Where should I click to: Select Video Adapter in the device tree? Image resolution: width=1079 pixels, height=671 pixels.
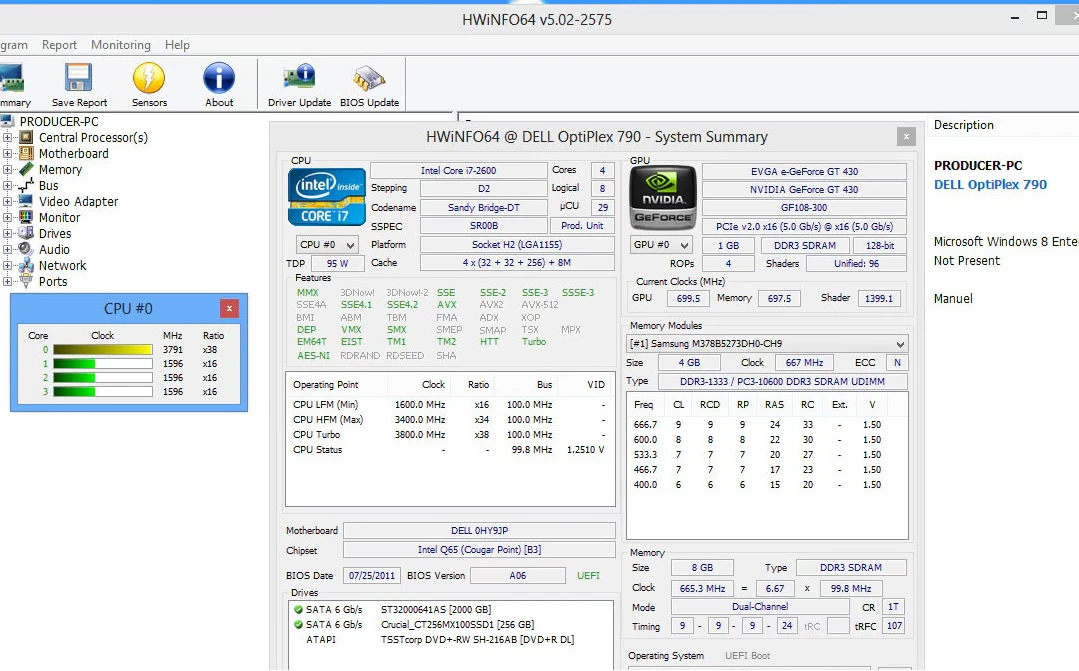(78, 202)
